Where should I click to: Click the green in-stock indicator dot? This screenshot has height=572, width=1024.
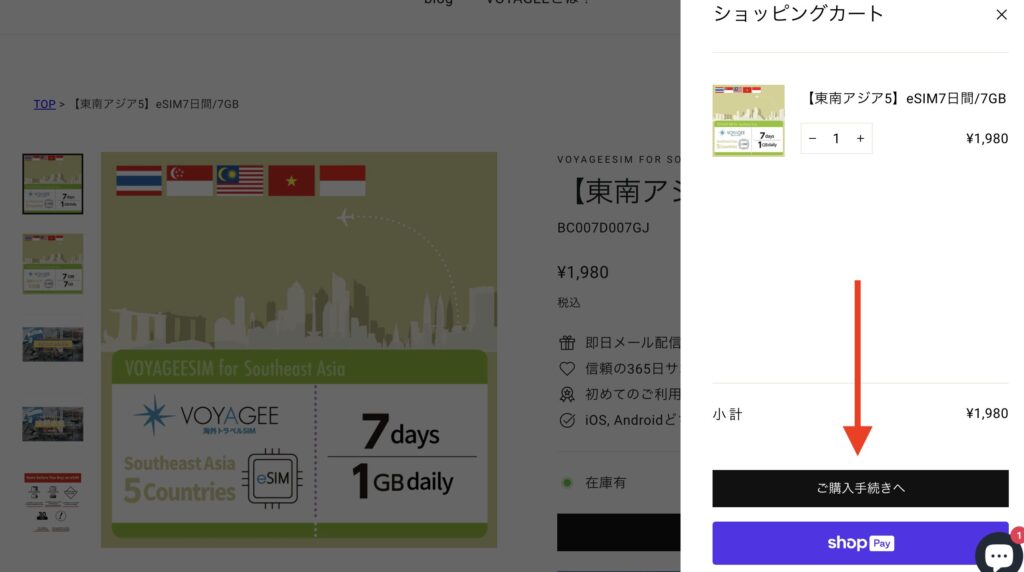(x=567, y=483)
